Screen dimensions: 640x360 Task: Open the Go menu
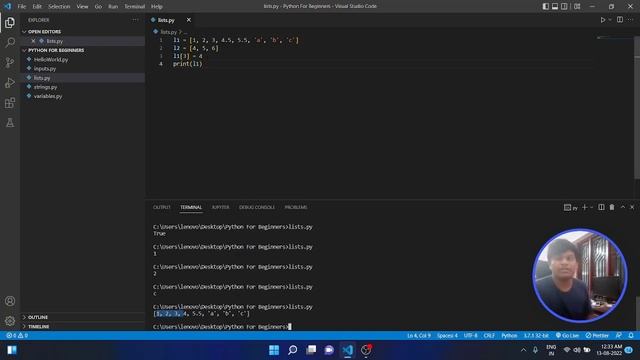tap(98, 7)
